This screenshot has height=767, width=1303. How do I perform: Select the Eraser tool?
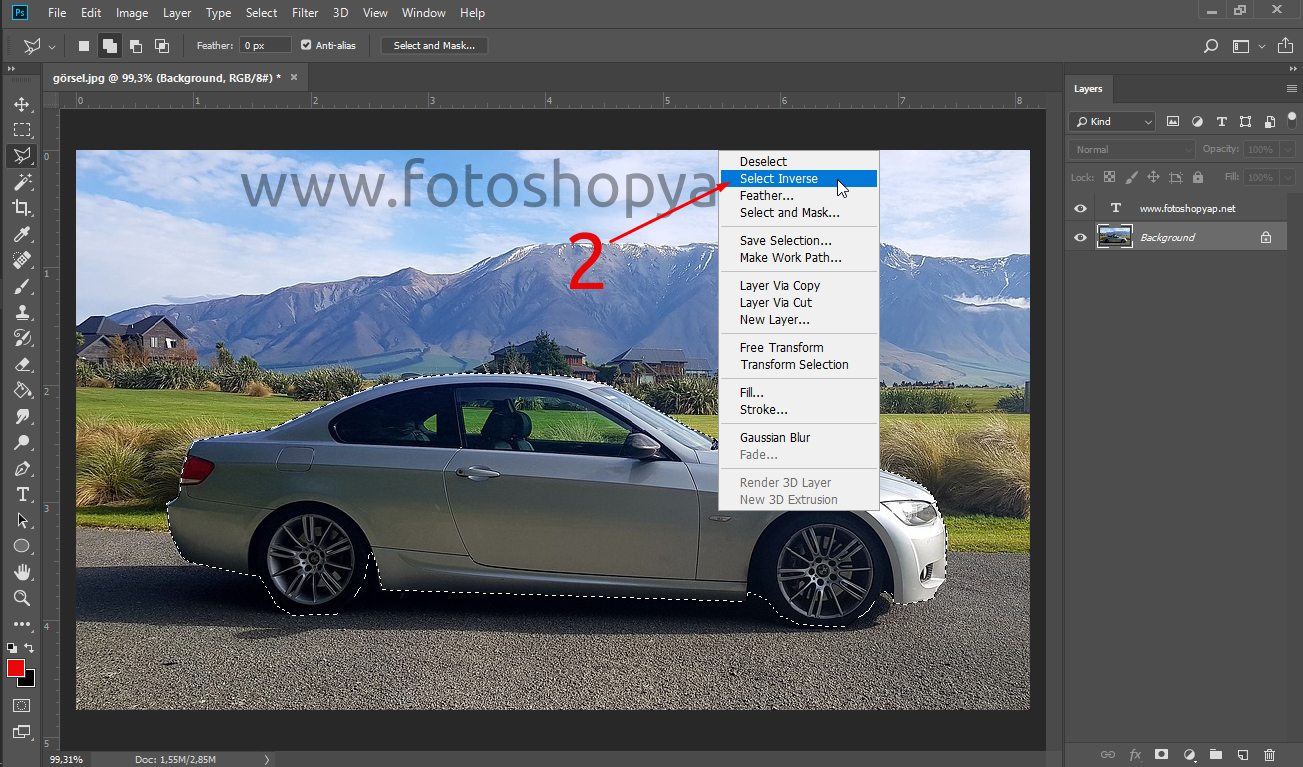point(22,364)
